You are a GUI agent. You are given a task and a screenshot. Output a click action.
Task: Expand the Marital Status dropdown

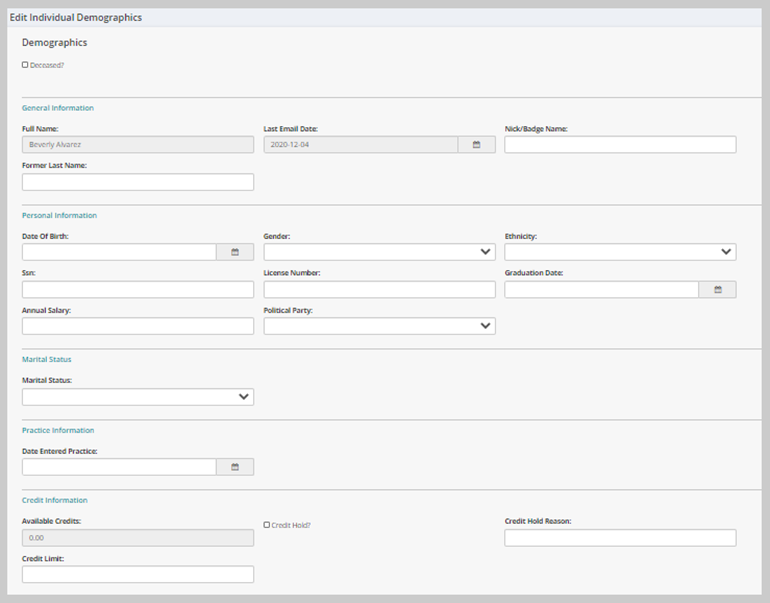tap(138, 397)
